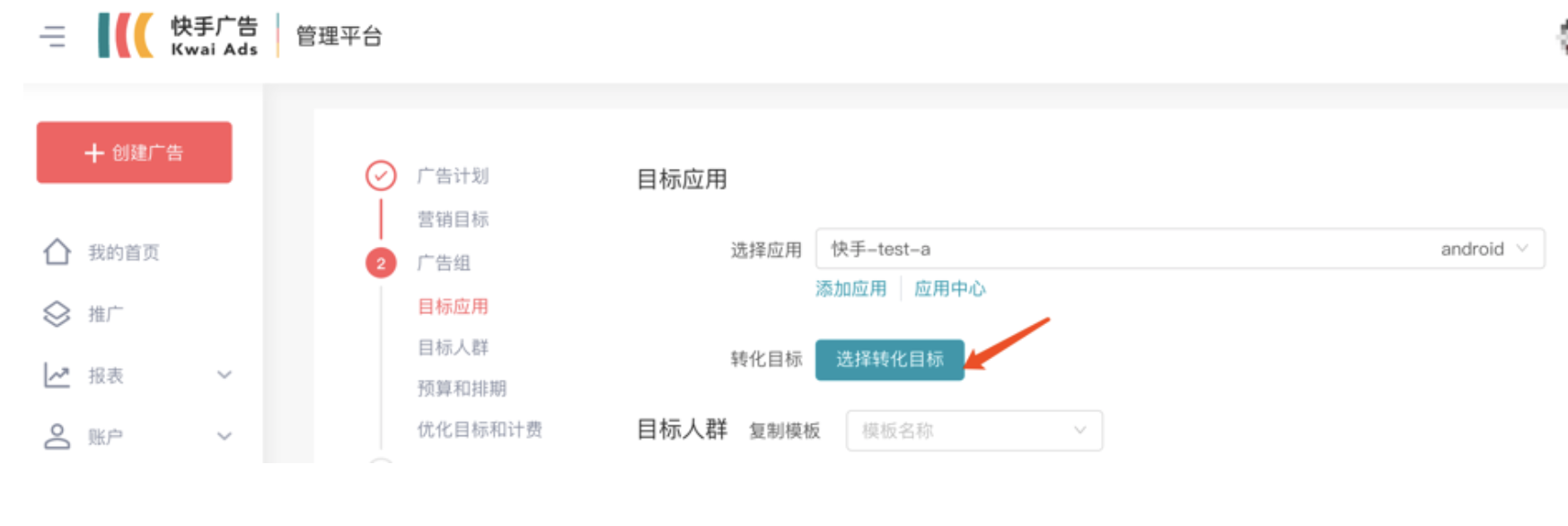Open 应用中心 via the link

(x=948, y=289)
